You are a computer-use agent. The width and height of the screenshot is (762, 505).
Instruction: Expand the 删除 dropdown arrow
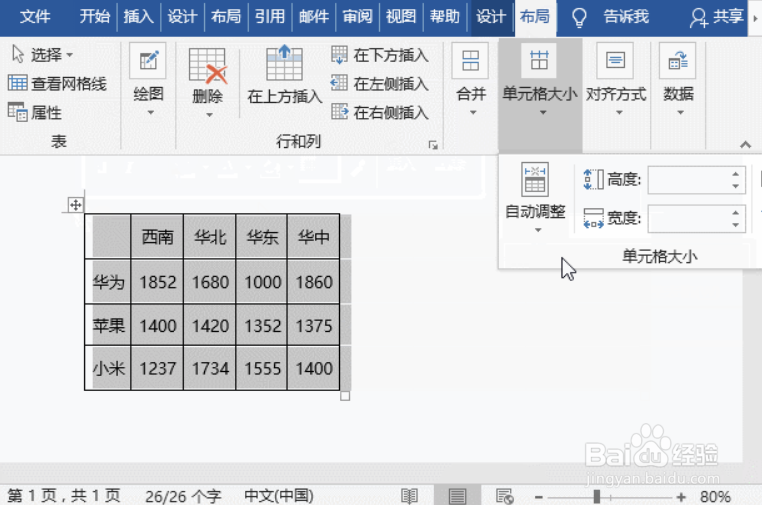pyautogui.click(x=209, y=115)
